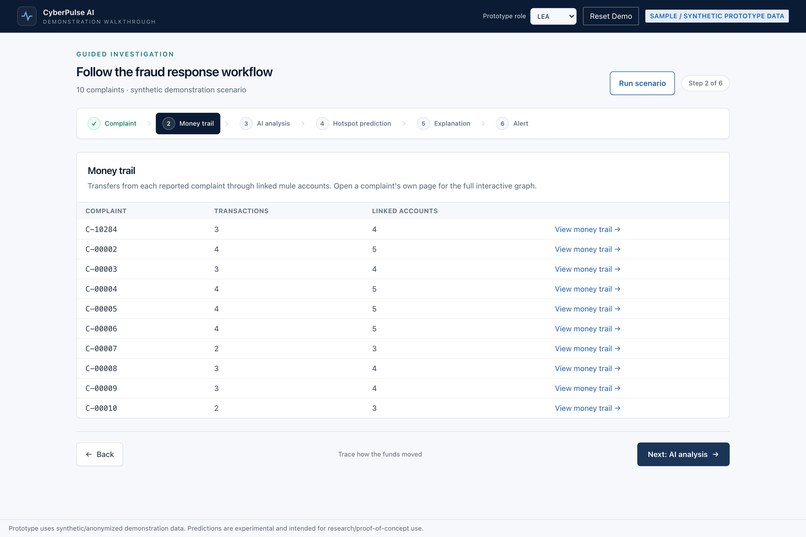Open the Prototype role LEA dropdown
806x537 pixels.
pos(553,16)
